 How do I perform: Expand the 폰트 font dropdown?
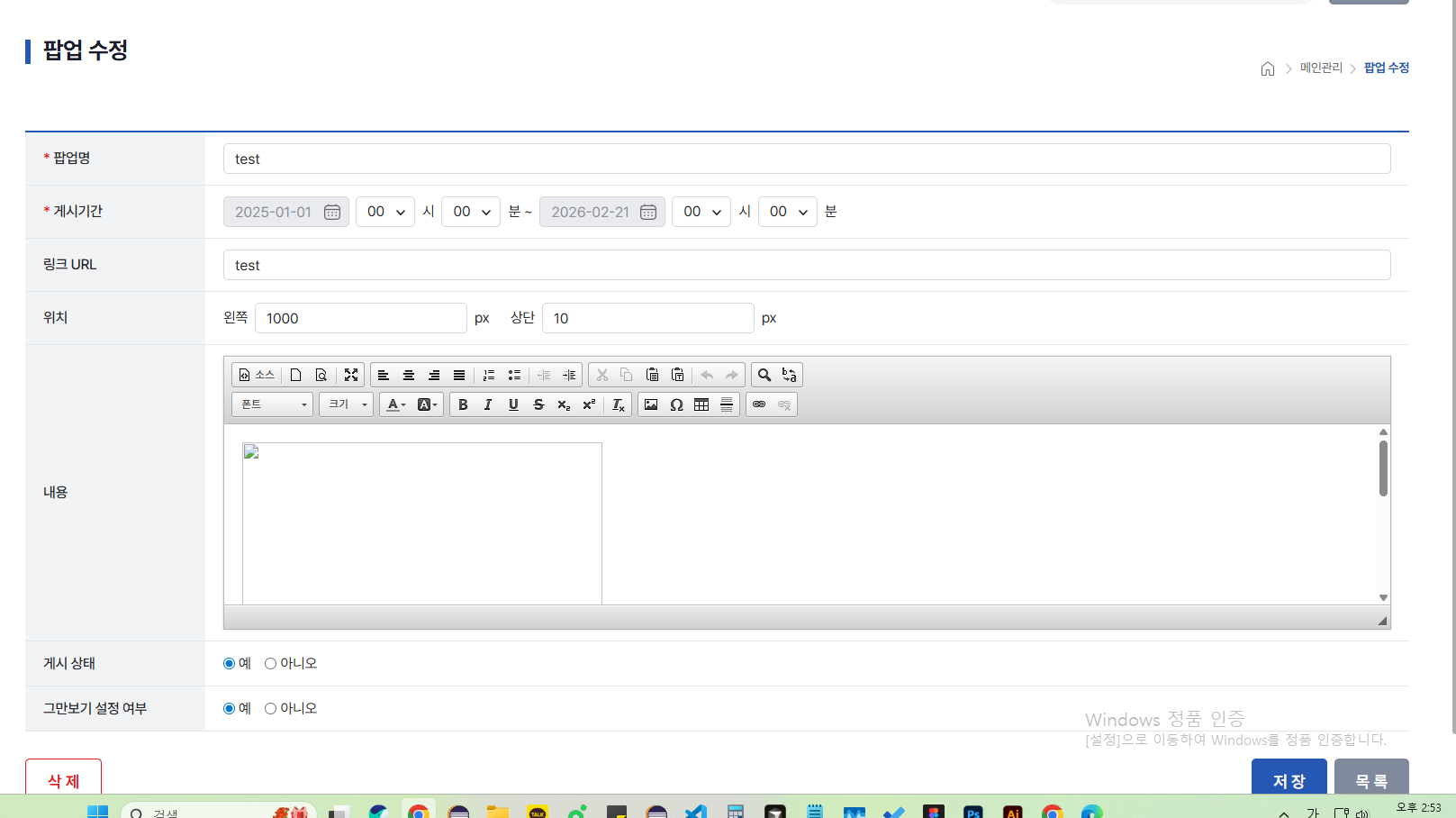coord(273,404)
